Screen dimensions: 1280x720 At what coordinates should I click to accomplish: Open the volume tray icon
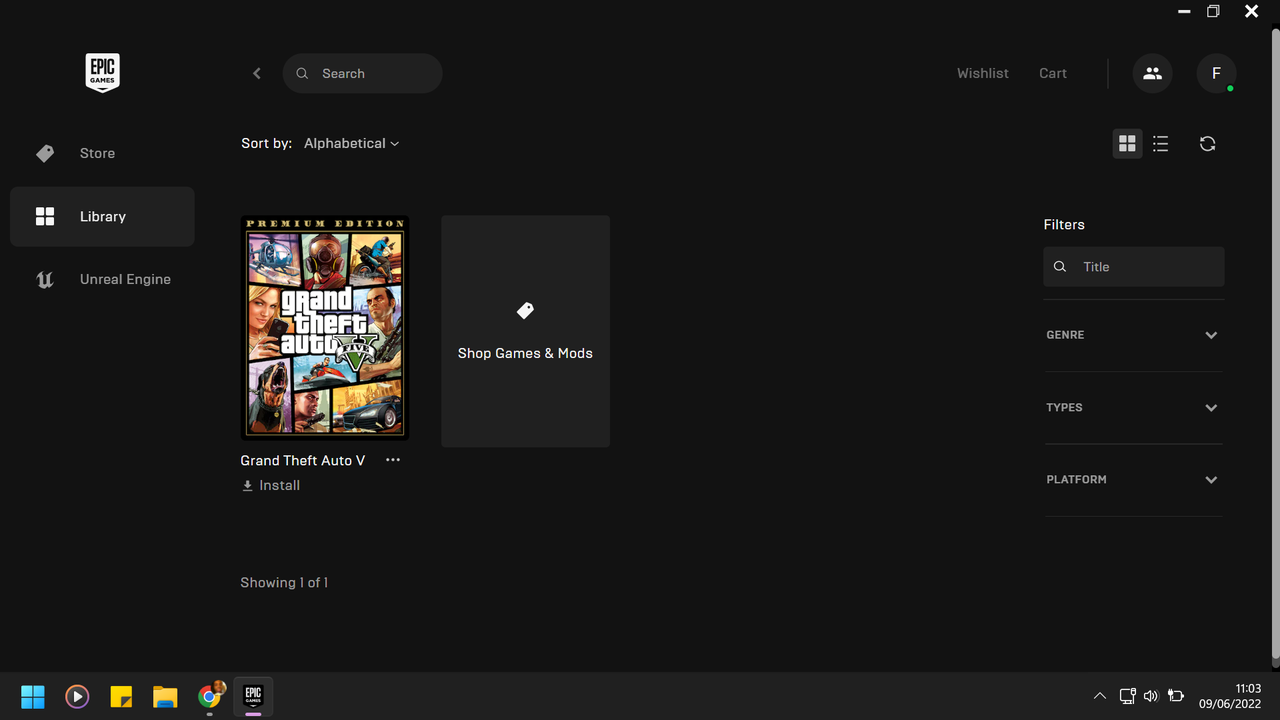pyautogui.click(x=1151, y=696)
